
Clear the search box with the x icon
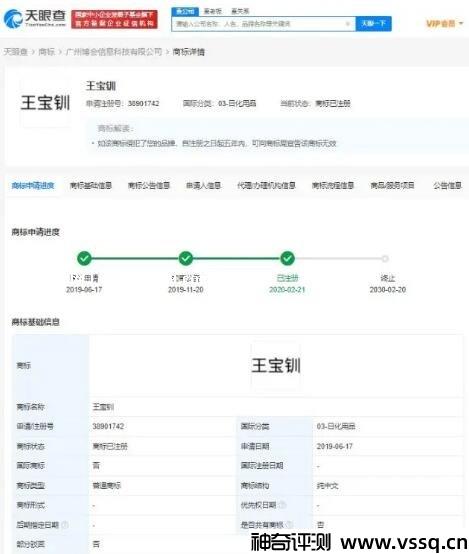(347, 24)
